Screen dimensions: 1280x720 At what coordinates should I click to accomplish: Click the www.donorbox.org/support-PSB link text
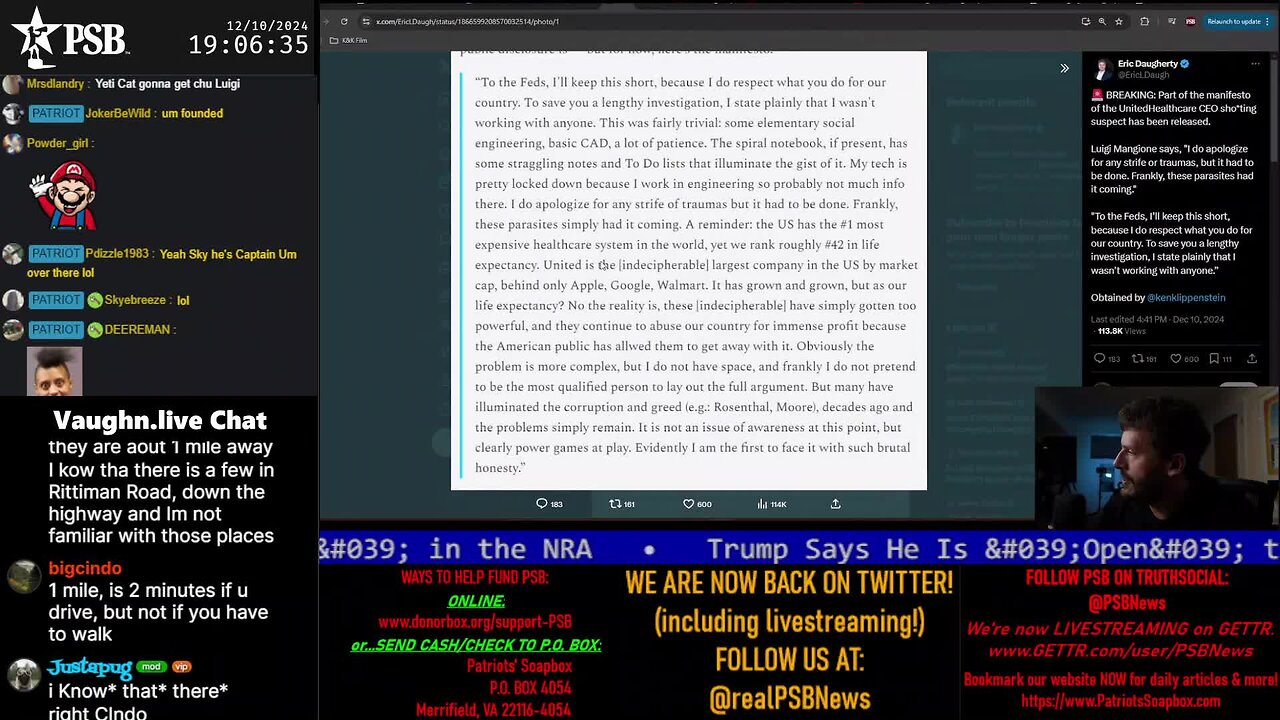pyautogui.click(x=475, y=621)
